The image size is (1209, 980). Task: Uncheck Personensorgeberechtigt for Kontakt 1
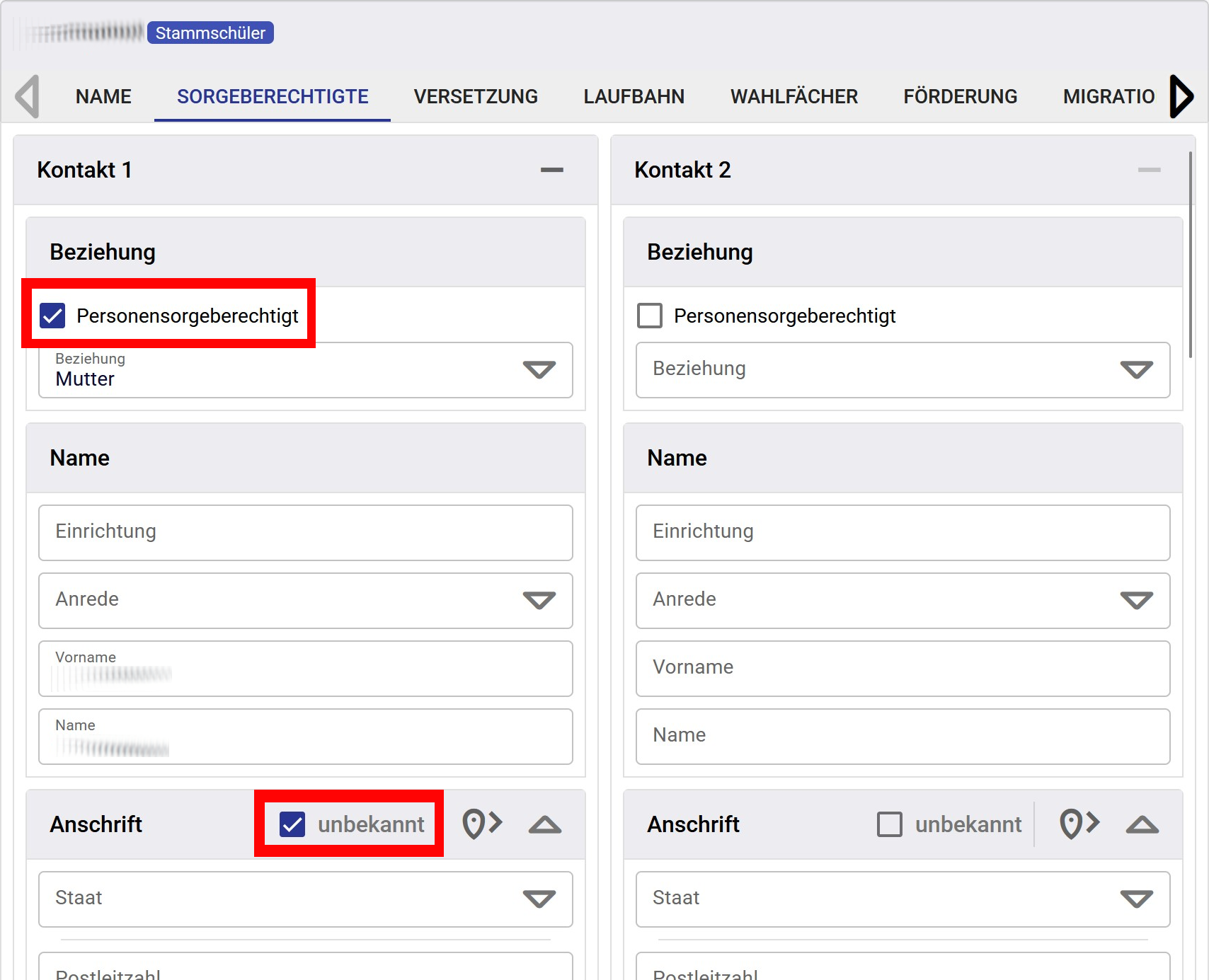[x=53, y=316]
